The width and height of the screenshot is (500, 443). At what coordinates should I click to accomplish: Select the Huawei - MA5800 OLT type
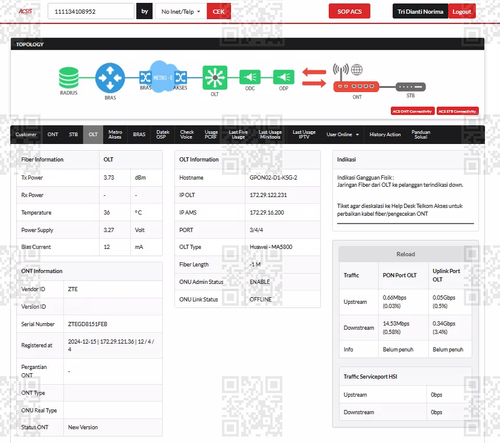point(271,247)
